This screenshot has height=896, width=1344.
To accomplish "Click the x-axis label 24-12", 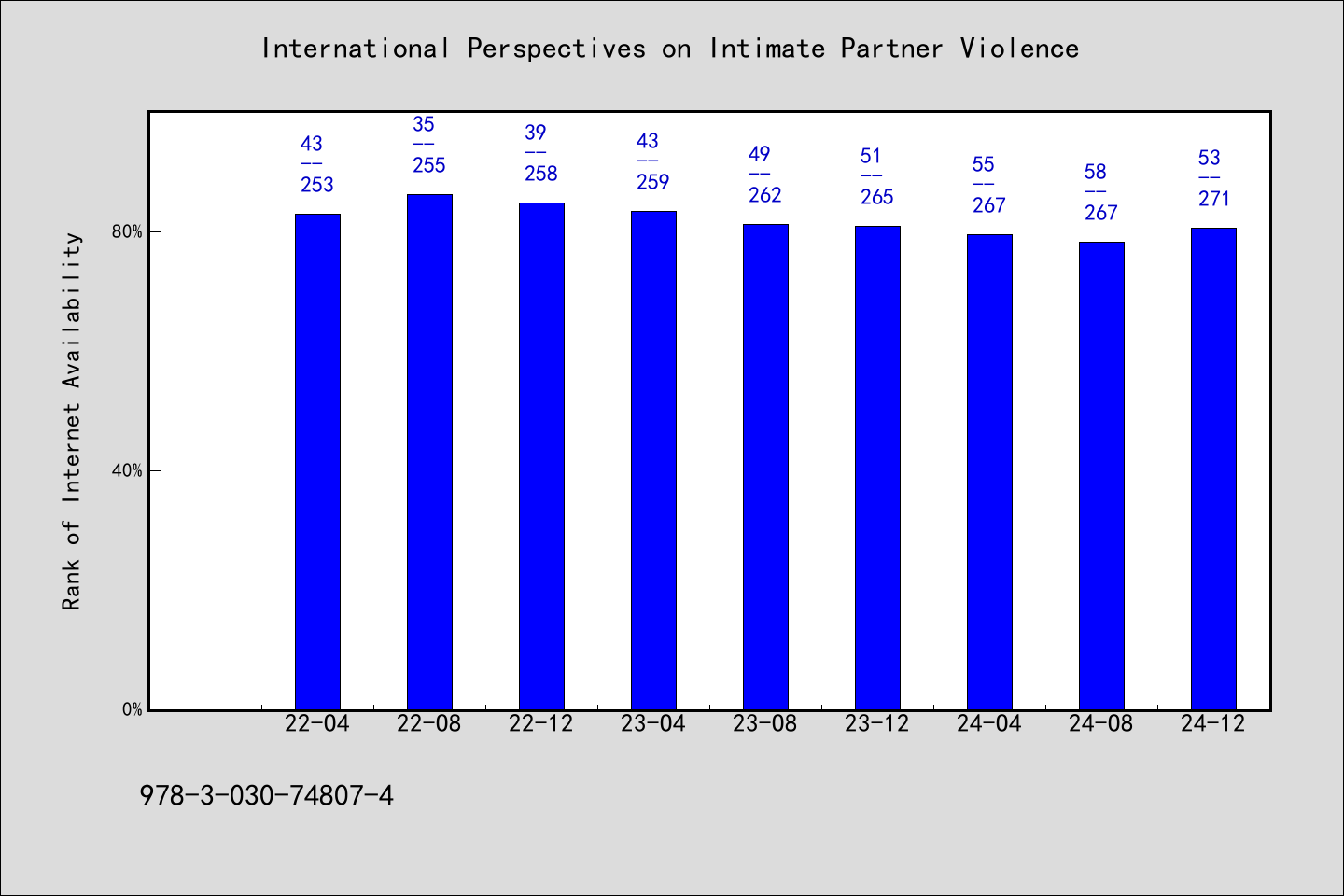I will point(1213,724).
